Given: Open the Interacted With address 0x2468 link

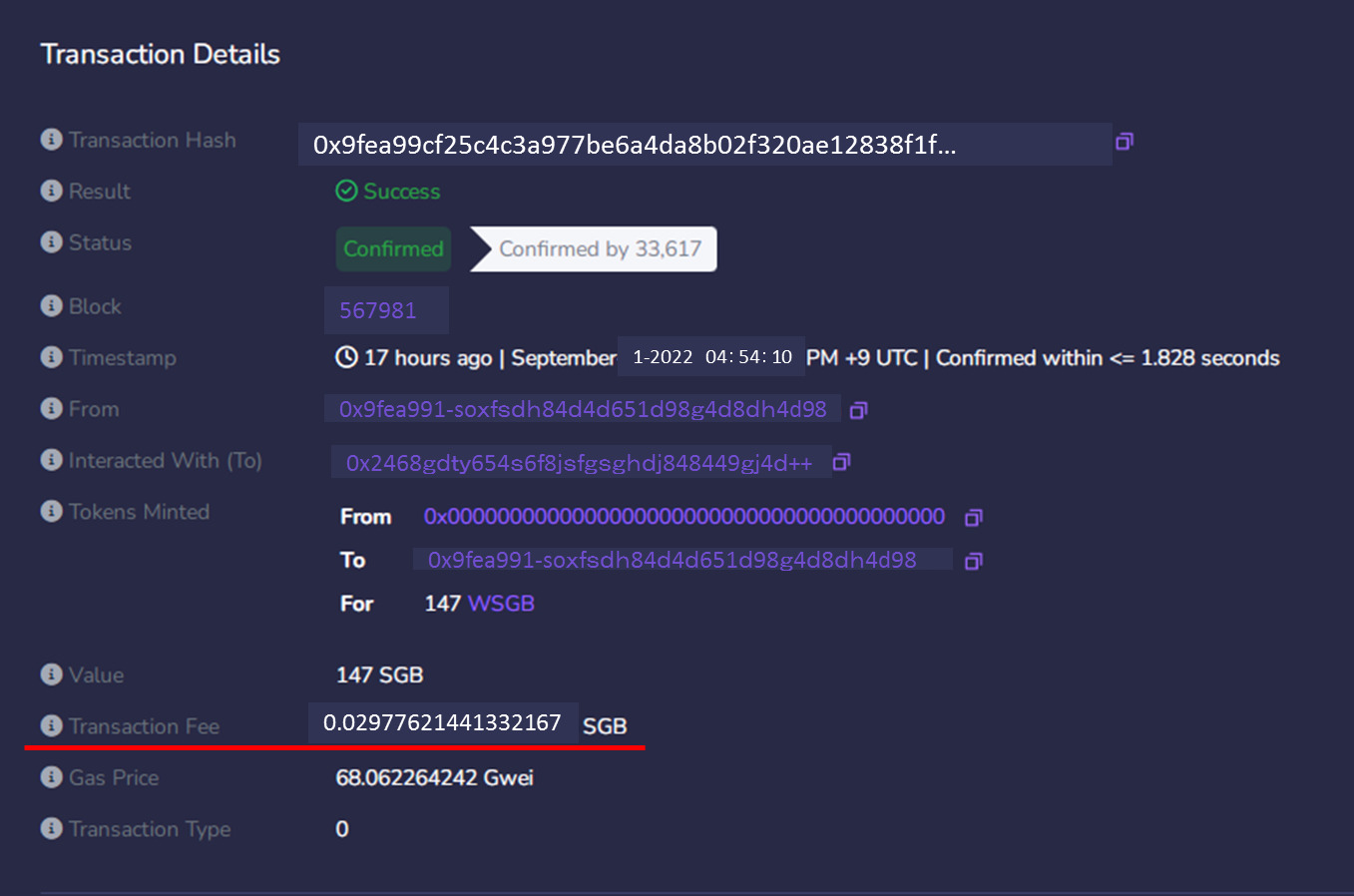Looking at the screenshot, I should pyautogui.click(x=579, y=463).
